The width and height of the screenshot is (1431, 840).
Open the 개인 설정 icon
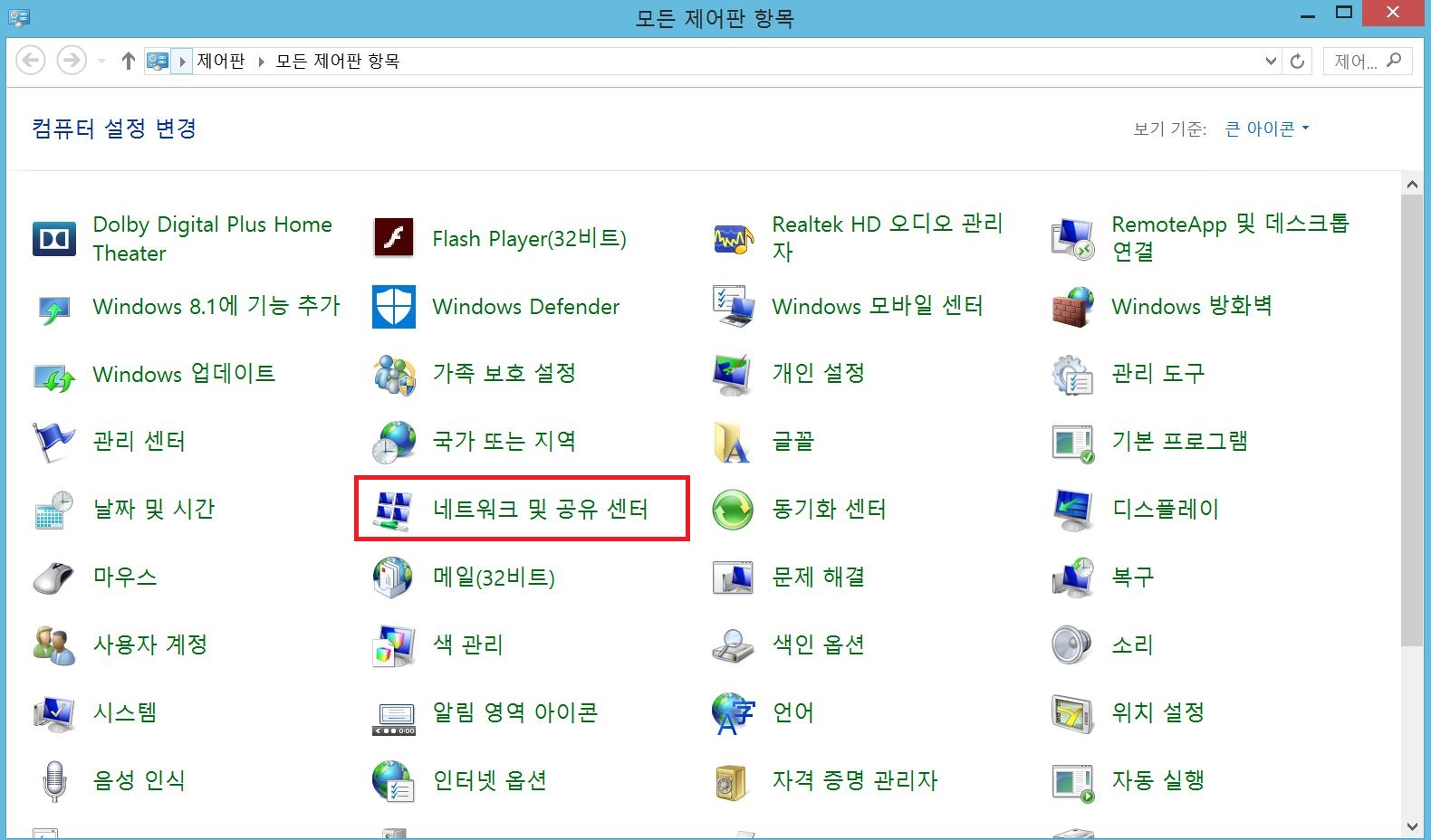[x=733, y=375]
